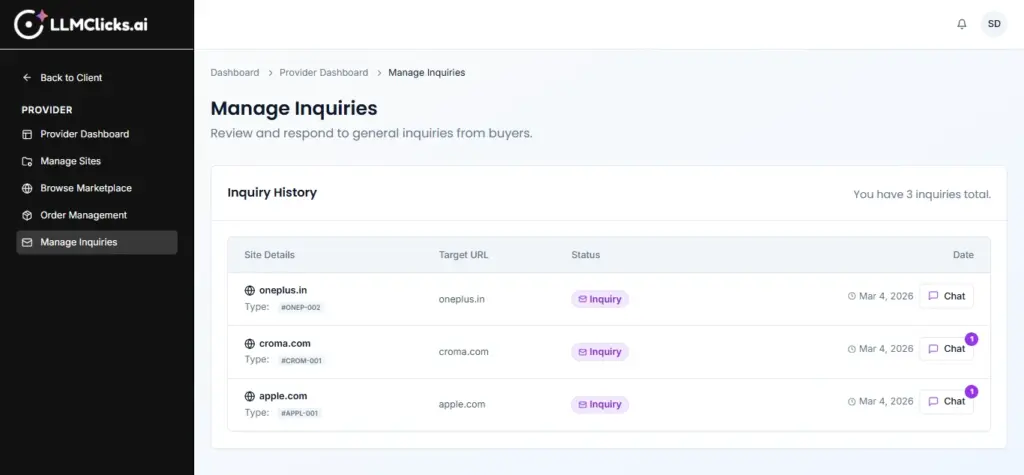Click the Browse Marketplace globe icon in sidebar
Screen dimensions: 1024x475
[x=27, y=188]
